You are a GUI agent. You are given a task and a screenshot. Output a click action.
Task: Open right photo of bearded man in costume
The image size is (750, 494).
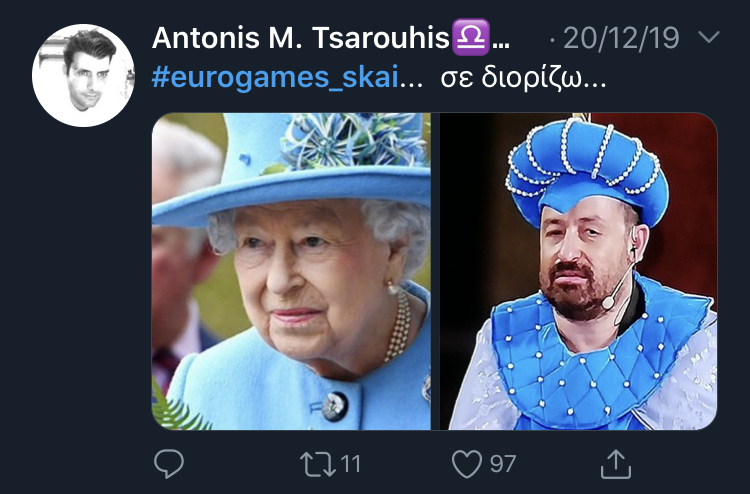578,271
